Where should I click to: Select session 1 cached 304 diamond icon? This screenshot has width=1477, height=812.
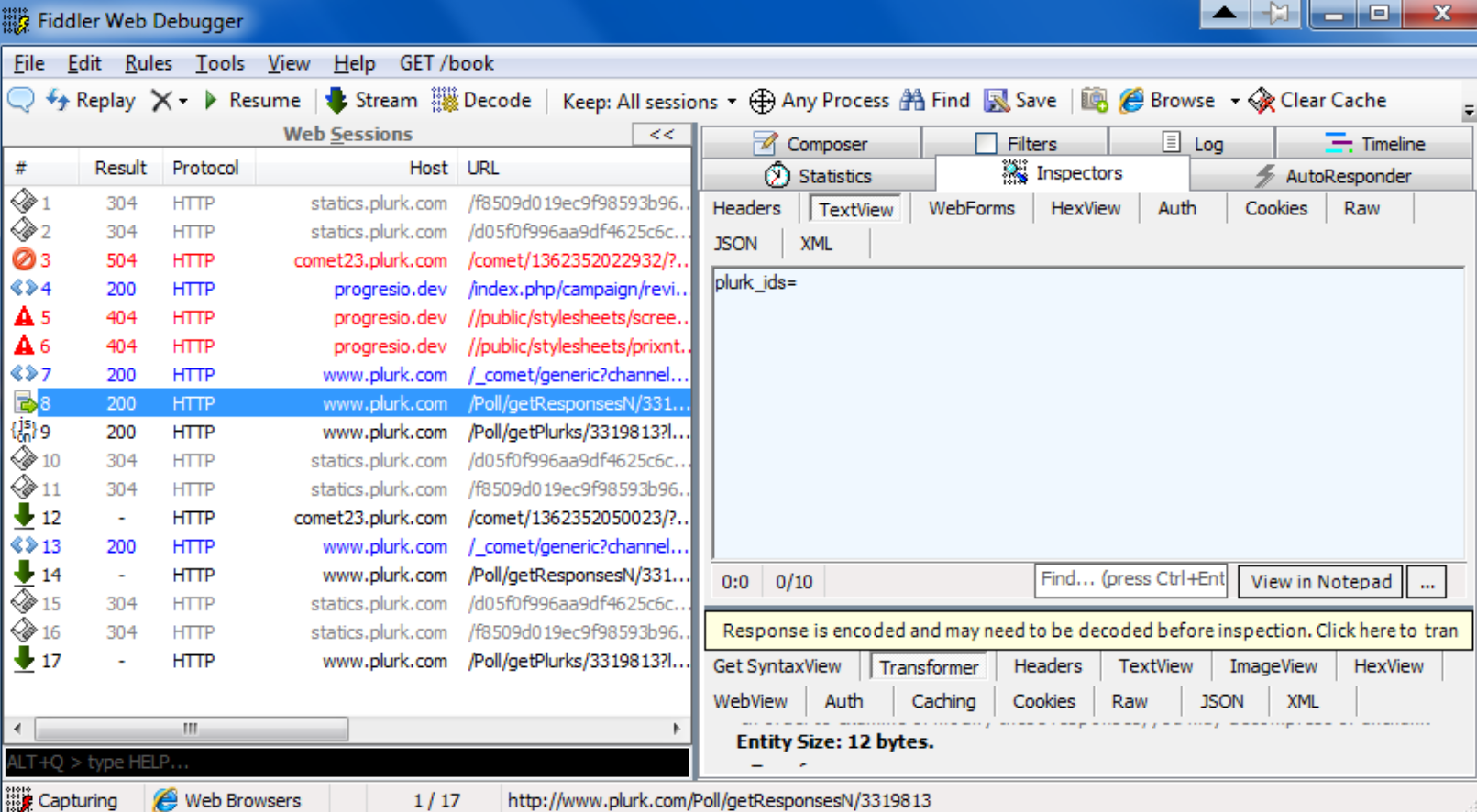pos(24,202)
